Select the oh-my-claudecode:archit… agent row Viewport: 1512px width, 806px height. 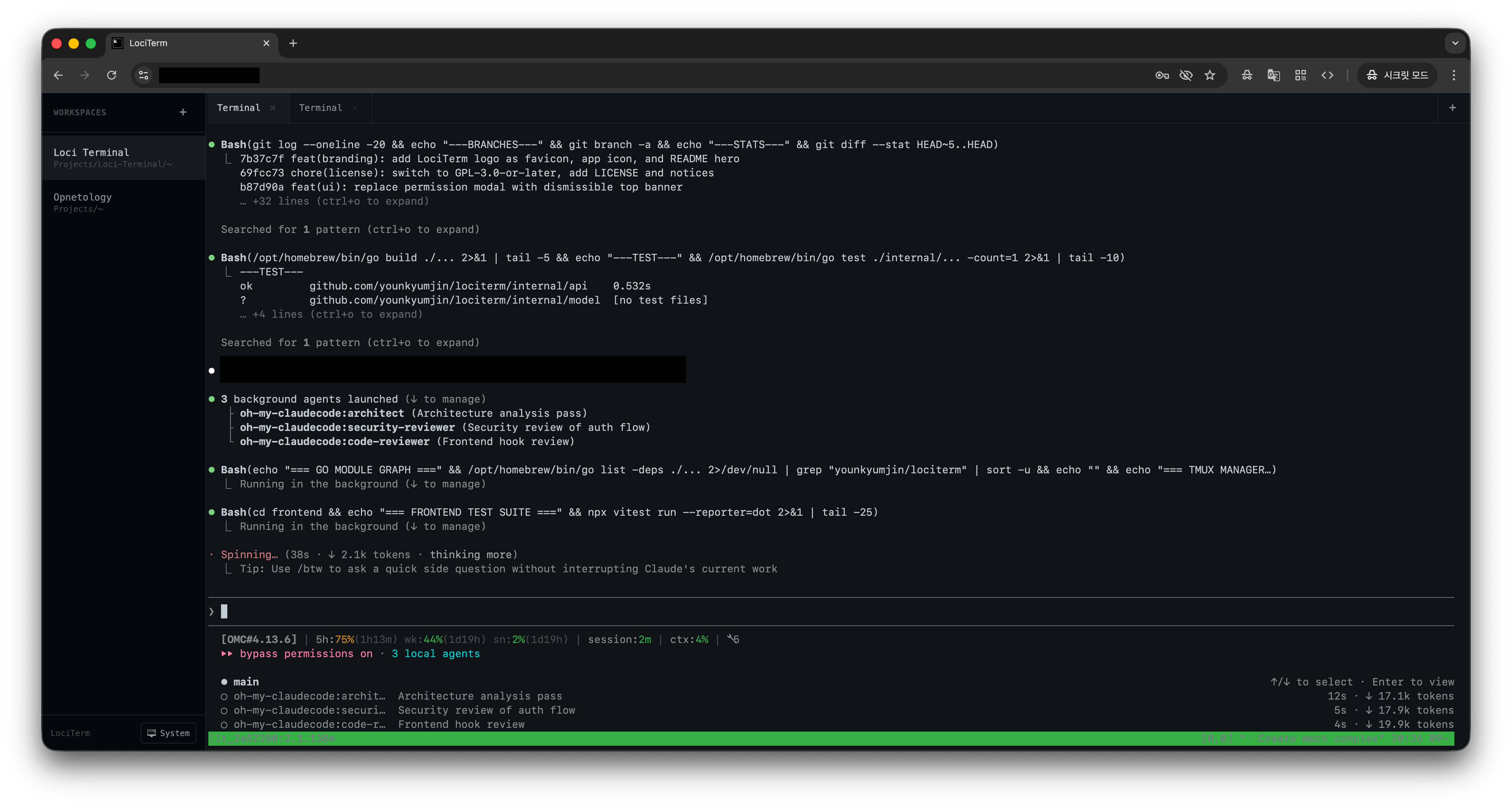click(x=837, y=696)
